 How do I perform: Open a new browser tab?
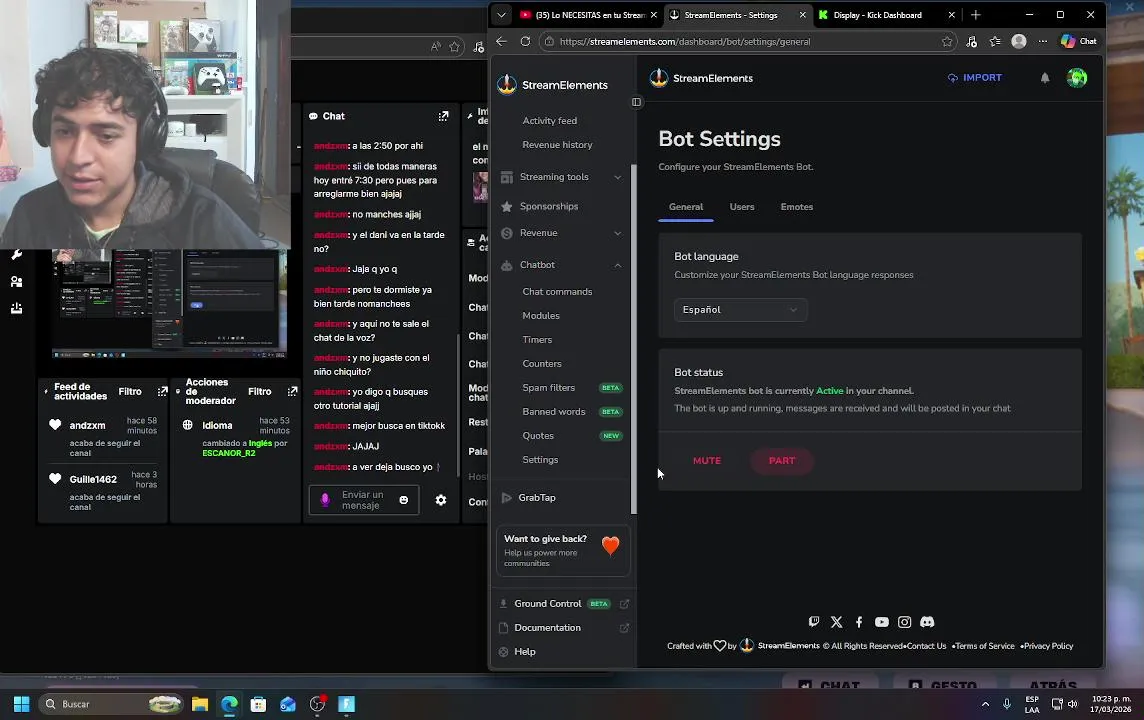pyautogui.click(x=975, y=15)
